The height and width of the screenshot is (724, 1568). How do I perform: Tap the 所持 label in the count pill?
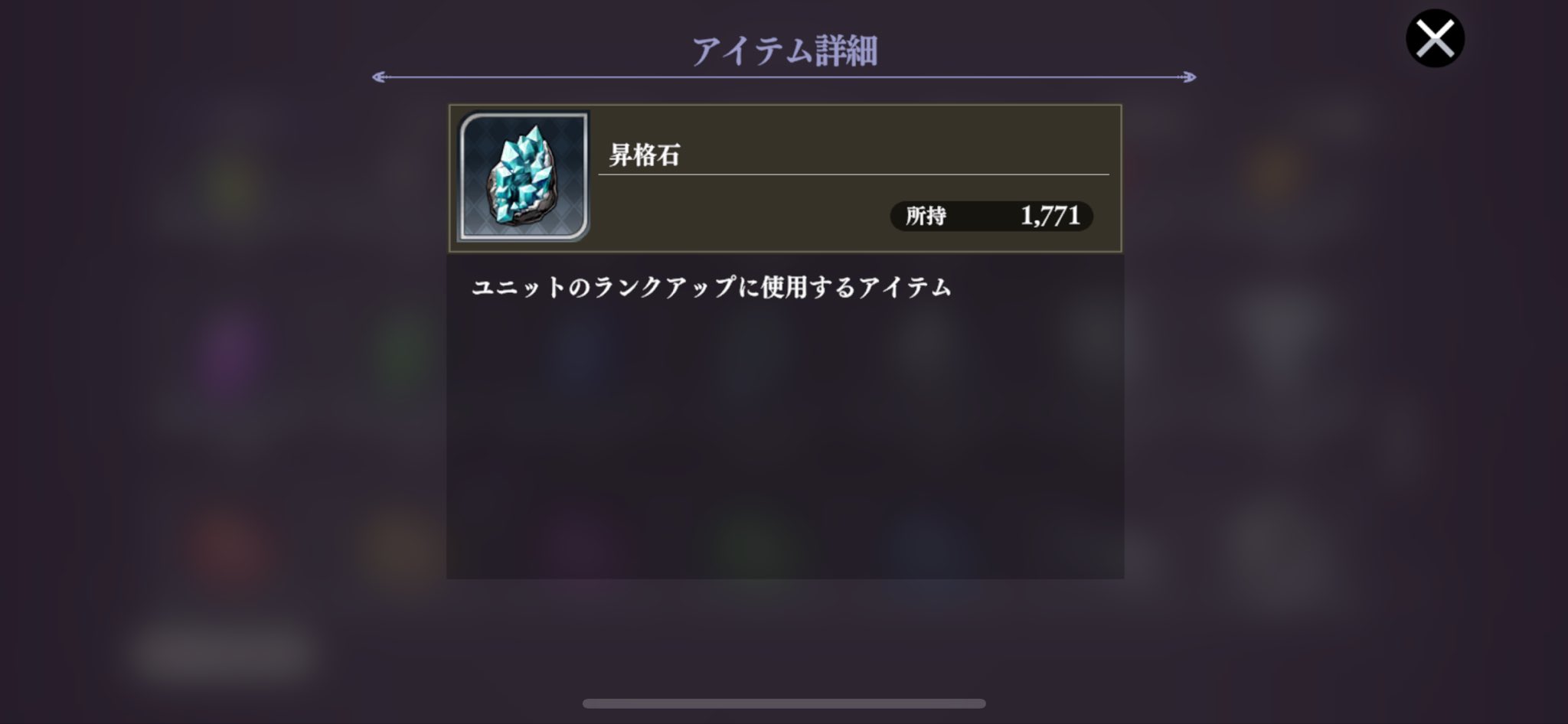click(x=926, y=216)
